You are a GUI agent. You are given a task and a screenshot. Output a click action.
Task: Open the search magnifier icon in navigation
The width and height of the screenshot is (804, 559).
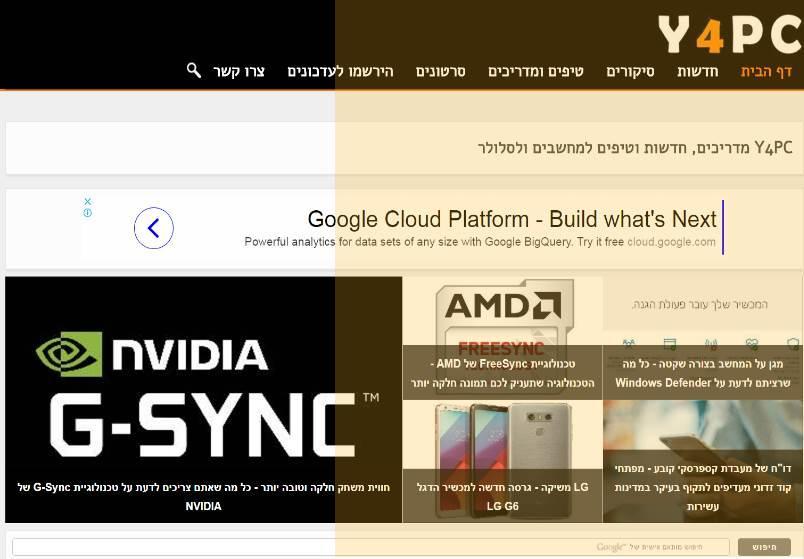(x=194, y=71)
